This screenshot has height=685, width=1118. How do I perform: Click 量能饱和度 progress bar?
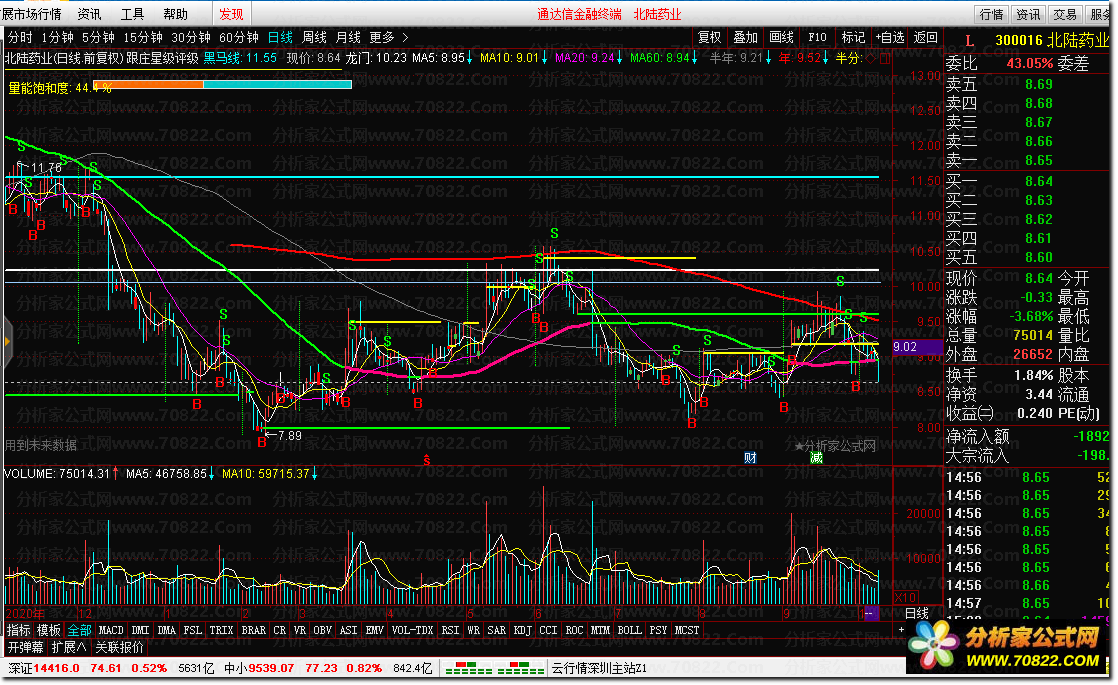point(222,85)
